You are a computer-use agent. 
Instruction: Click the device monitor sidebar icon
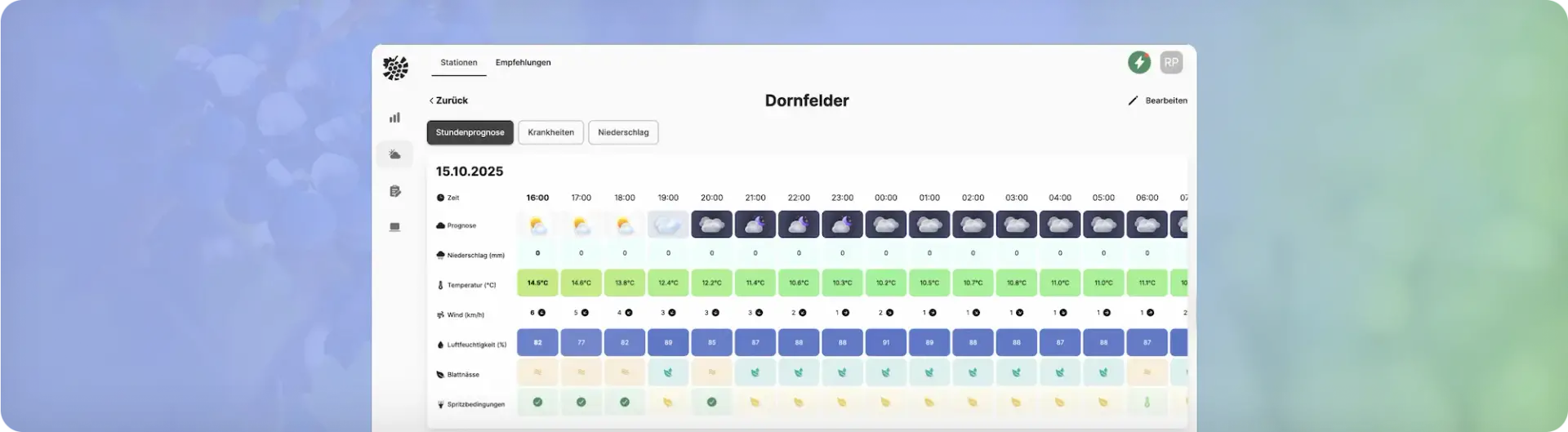point(395,227)
